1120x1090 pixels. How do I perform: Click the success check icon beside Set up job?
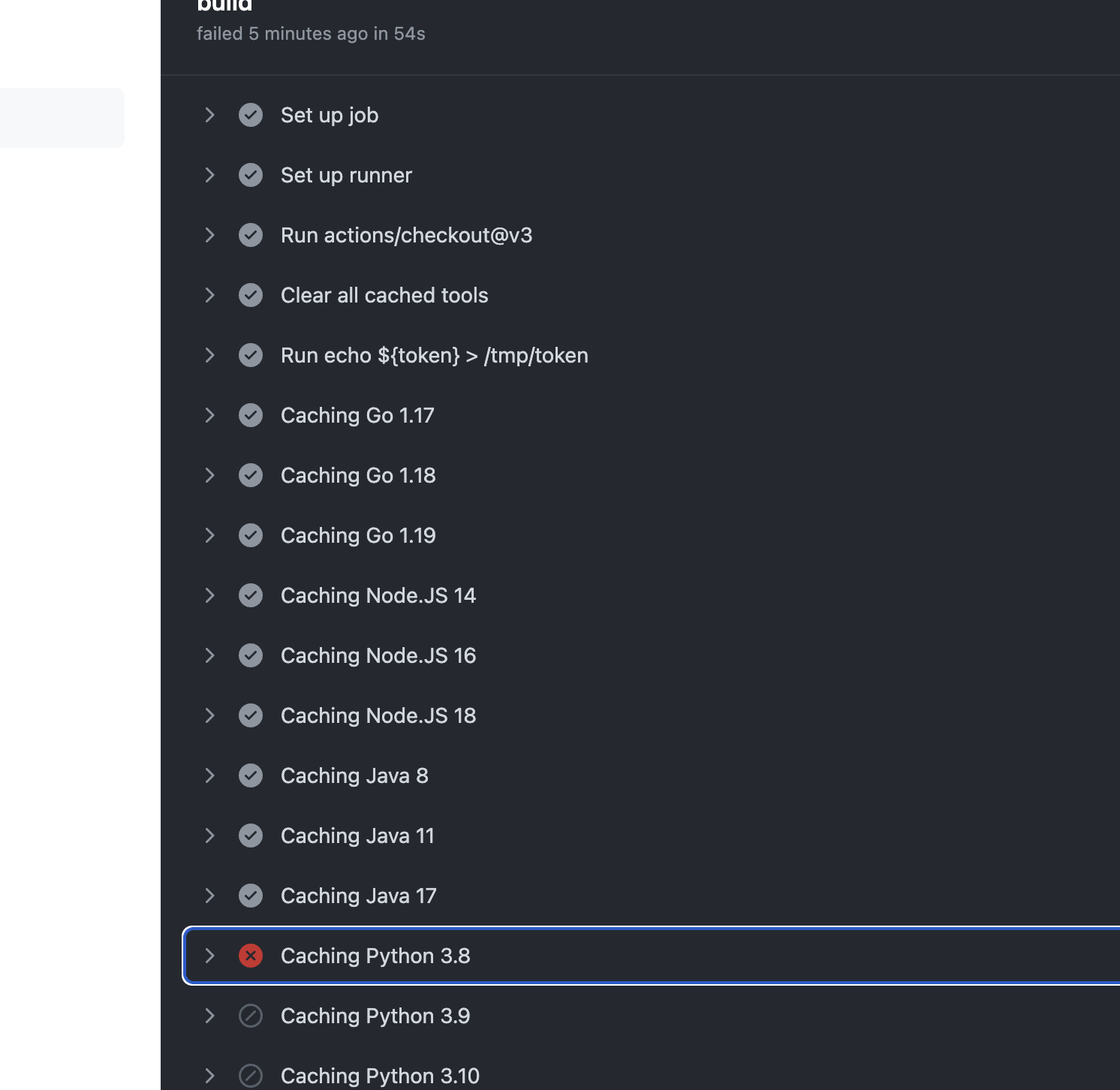point(251,115)
